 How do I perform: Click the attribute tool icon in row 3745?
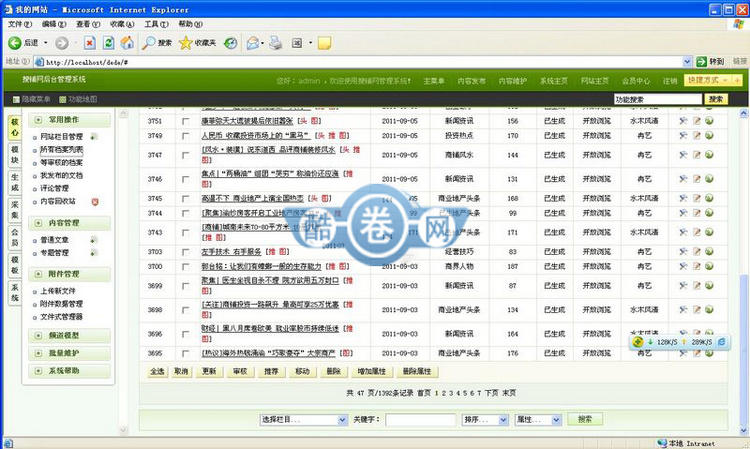pyautogui.click(x=683, y=198)
